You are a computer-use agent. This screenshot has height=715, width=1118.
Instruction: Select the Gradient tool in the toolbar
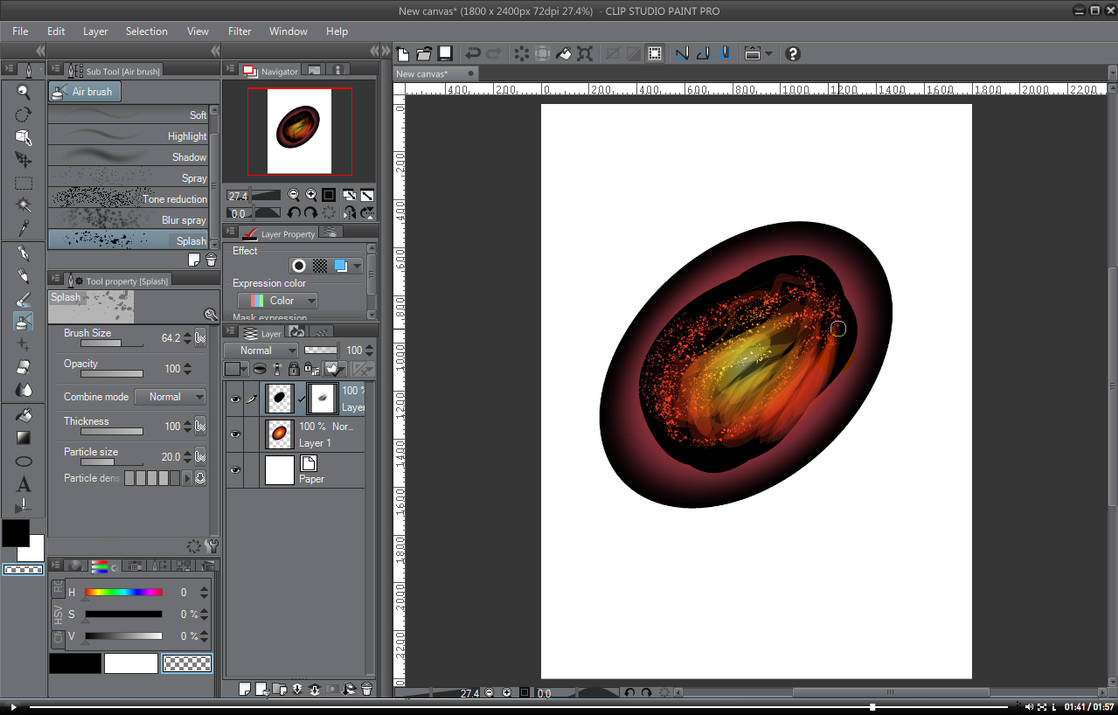tap(22, 437)
